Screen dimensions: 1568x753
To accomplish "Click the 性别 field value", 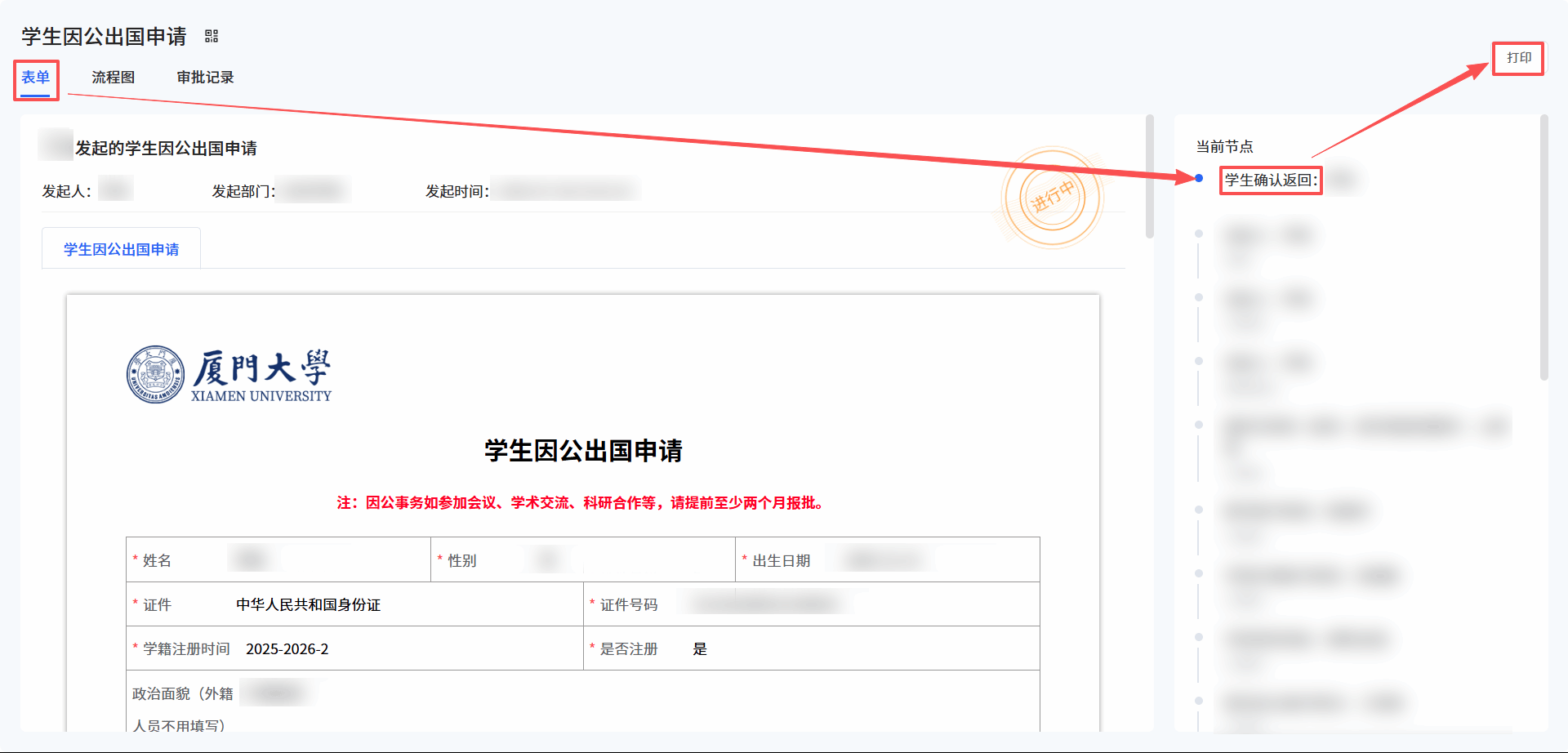I will [x=548, y=559].
